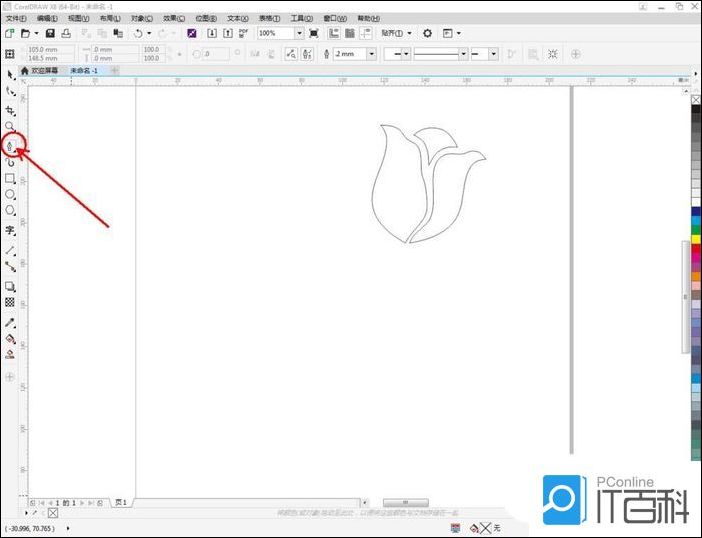Image resolution: width=702 pixels, height=538 pixels.
Task: Open the 文件 menu
Action: click(x=17, y=18)
